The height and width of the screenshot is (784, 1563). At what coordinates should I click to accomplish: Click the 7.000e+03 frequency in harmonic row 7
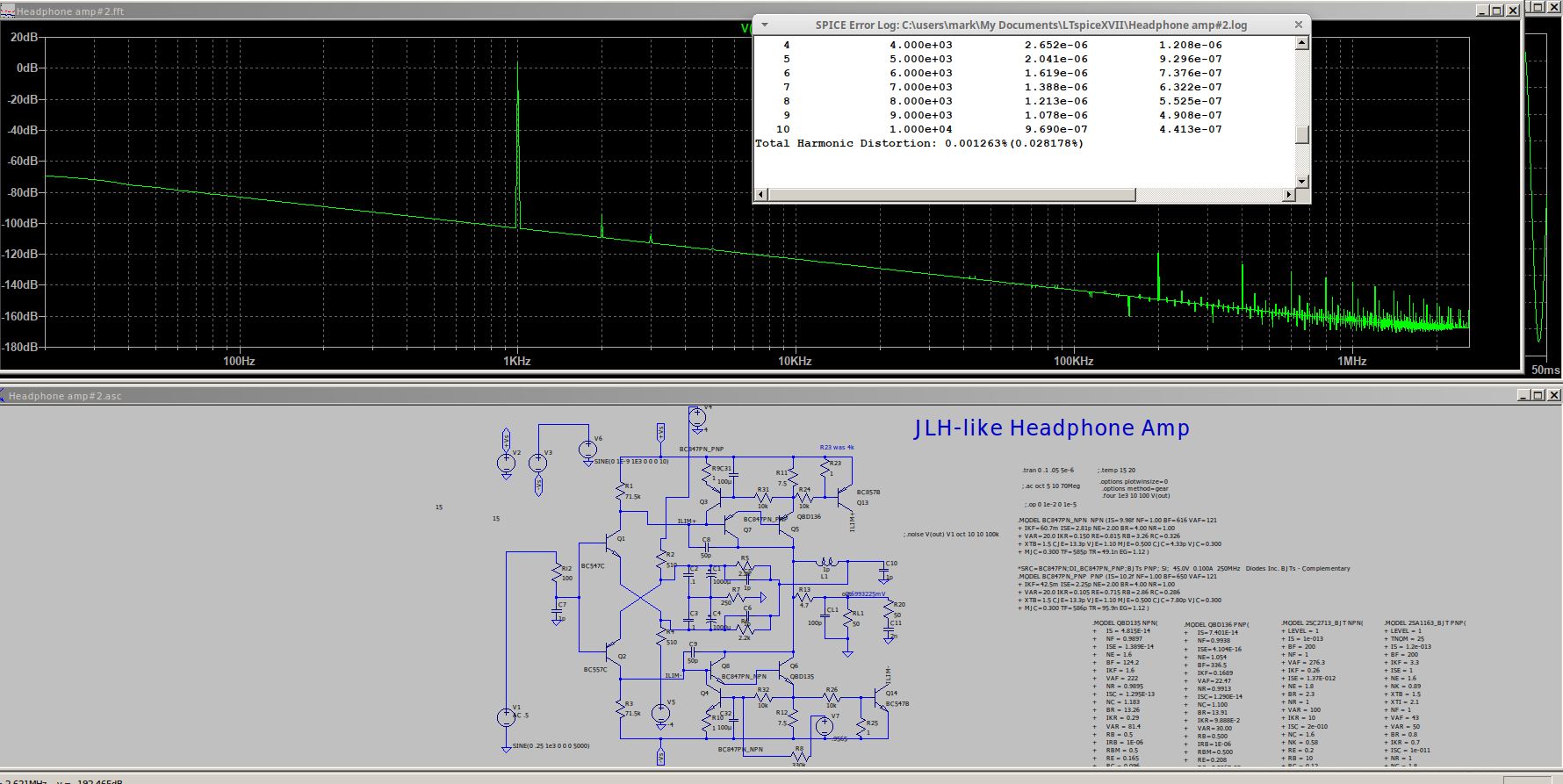[x=920, y=87]
